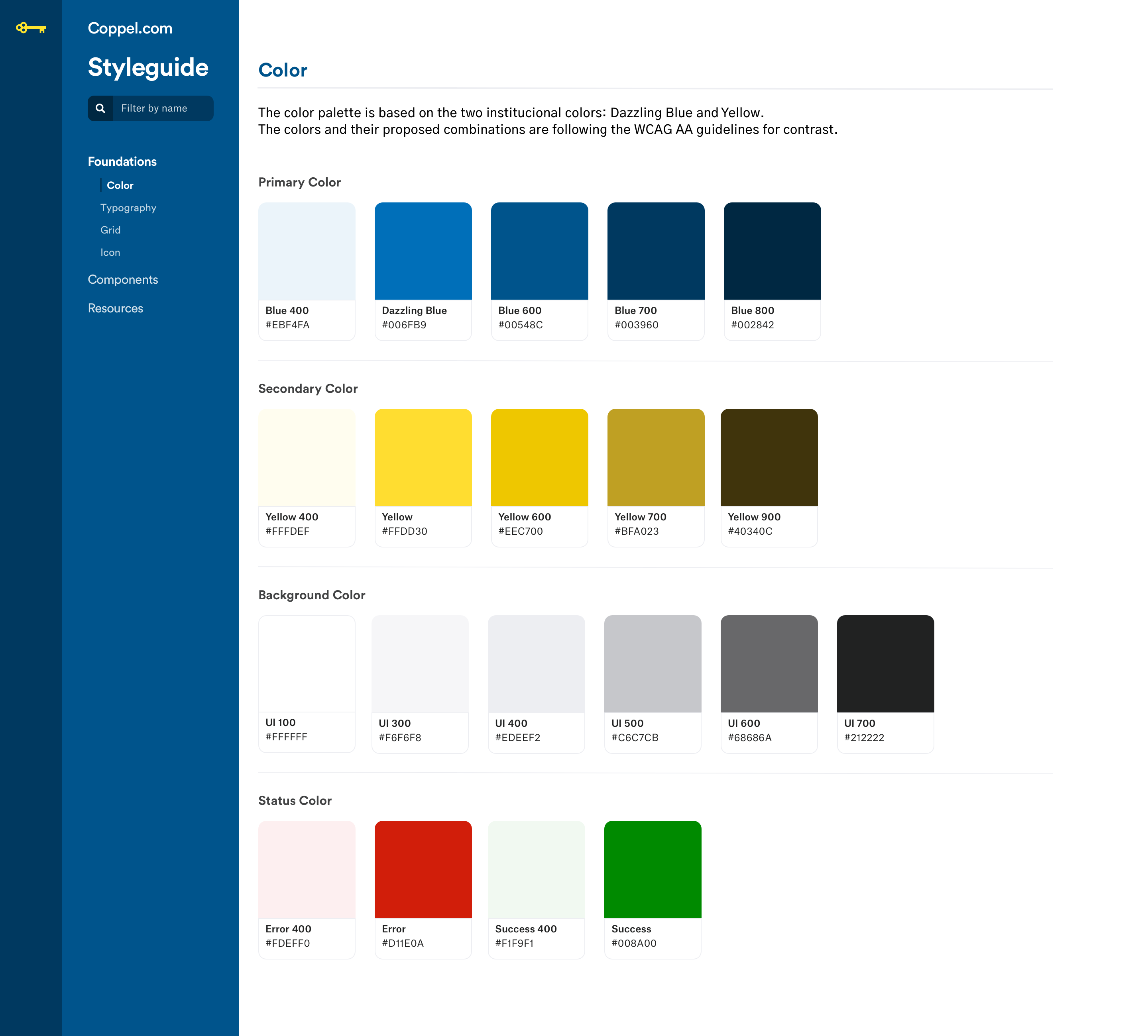The image size is (1148, 1036).
Task: Select the Color sidebar item
Action: pos(120,186)
